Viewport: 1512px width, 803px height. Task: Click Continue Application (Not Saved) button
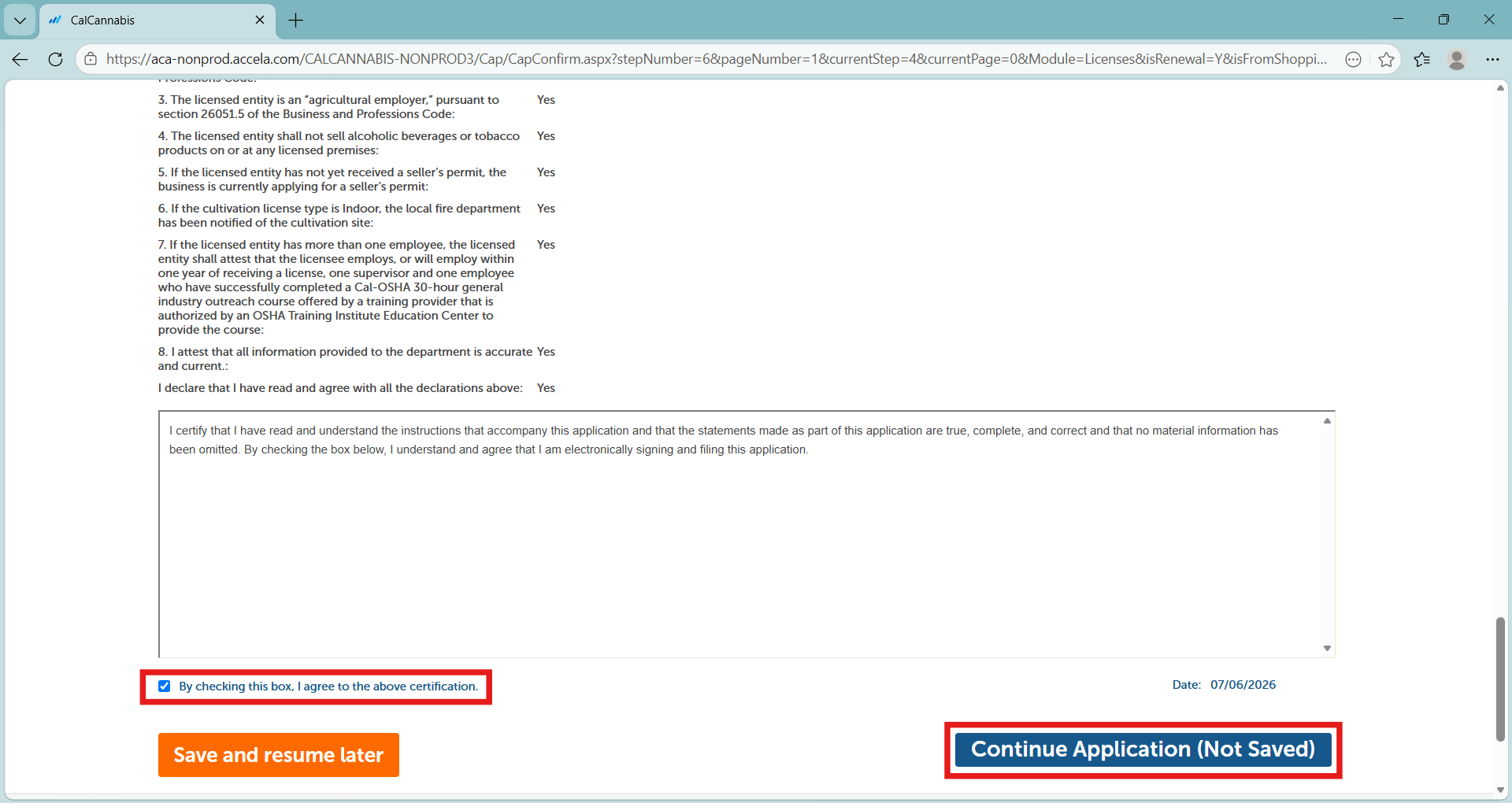(x=1143, y=749)
